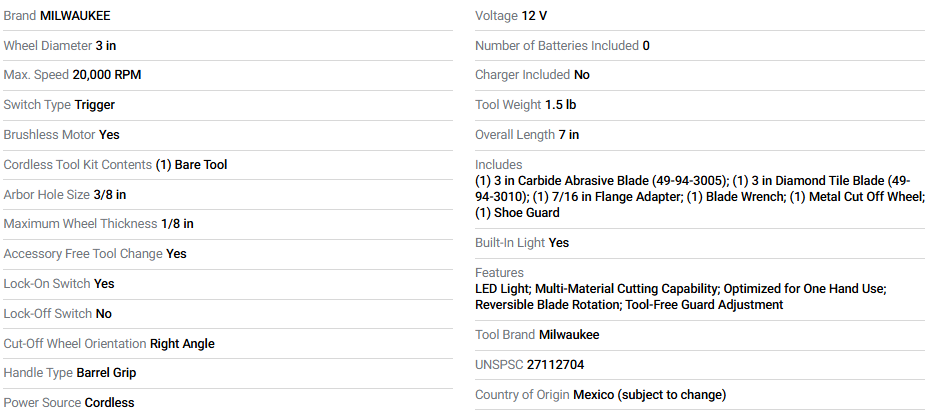The image size is (934, 416).
Task: Click the Charger Included No entry
Action: 532,75
